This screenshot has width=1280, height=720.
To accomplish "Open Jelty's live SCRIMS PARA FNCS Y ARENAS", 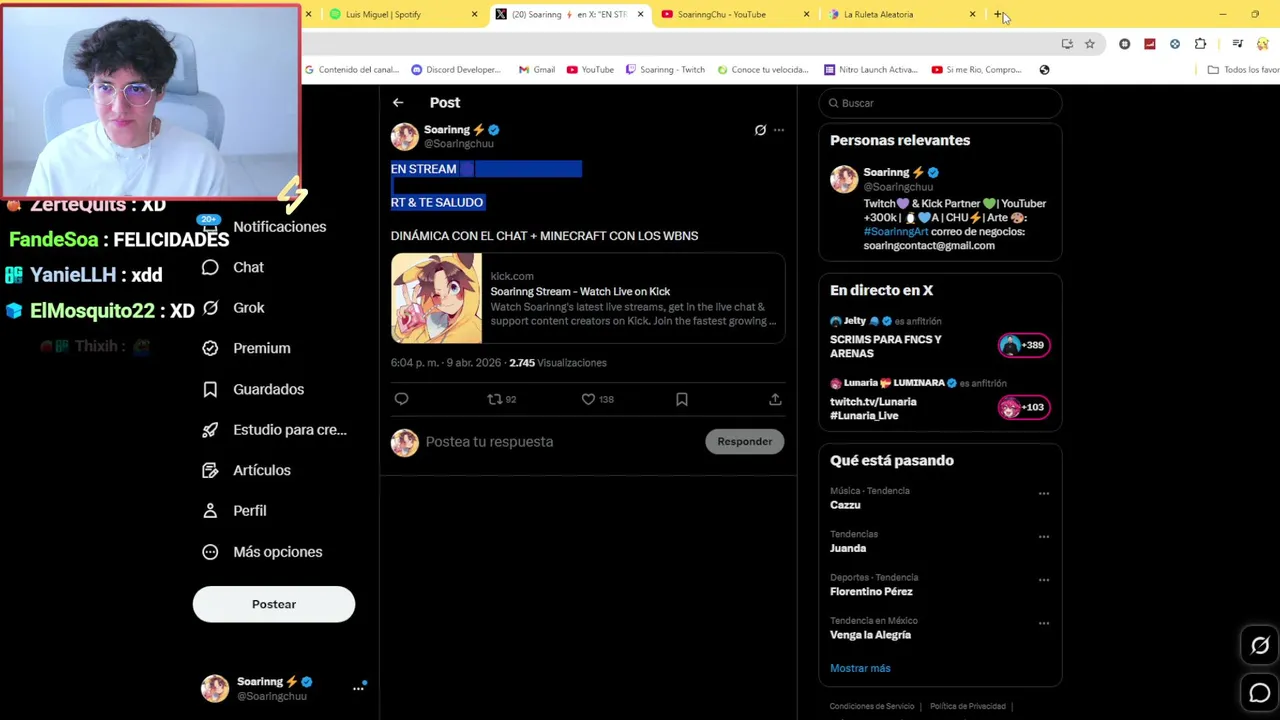I will pyautogui.click(x=886, y=346).
